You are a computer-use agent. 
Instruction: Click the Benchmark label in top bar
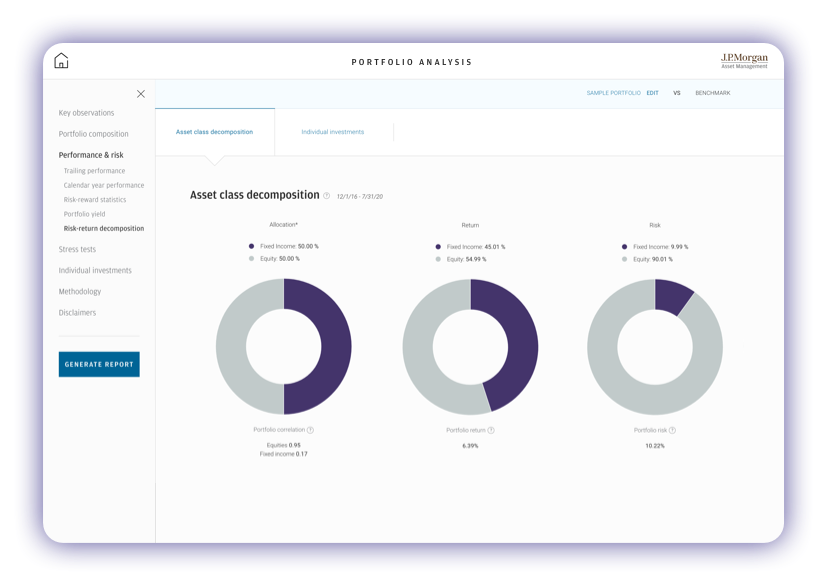(713, 93)
